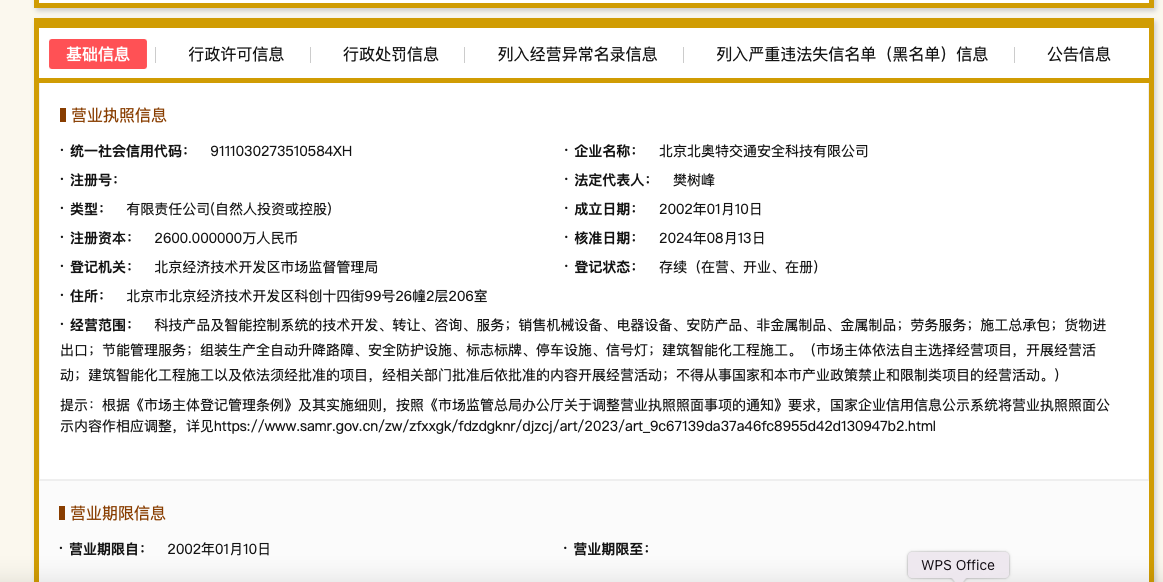This screenshot has width=1163, height=582.
Task: Click the 住所 label
Action: pos(88,297)
